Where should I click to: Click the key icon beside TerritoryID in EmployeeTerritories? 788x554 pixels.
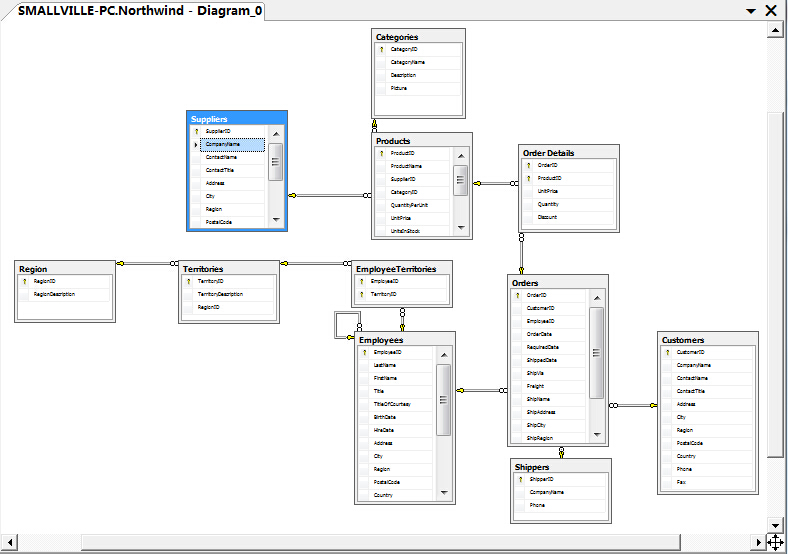[x=361, y=295]
